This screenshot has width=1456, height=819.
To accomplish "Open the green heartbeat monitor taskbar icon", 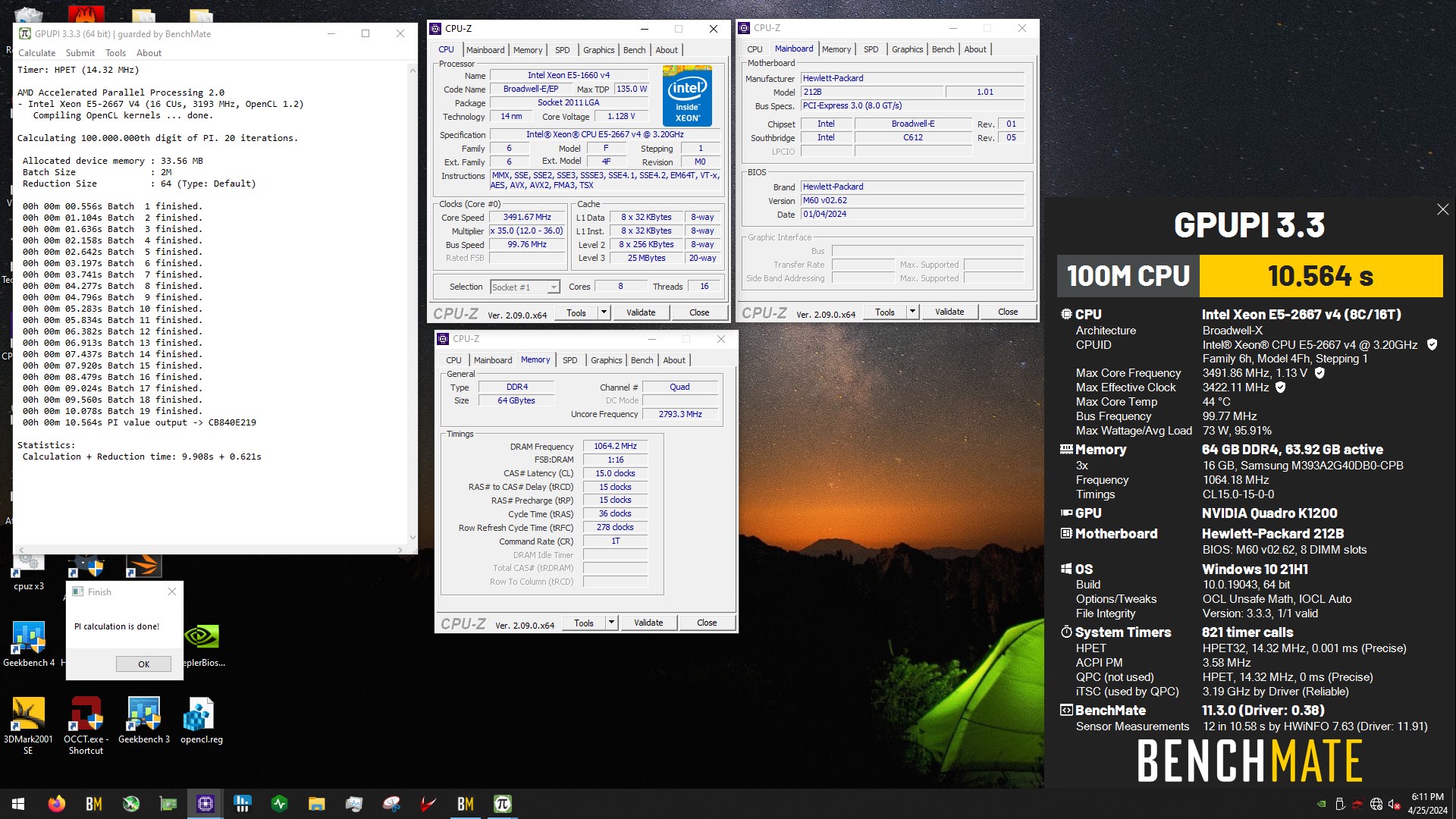I will coord(280,804).
